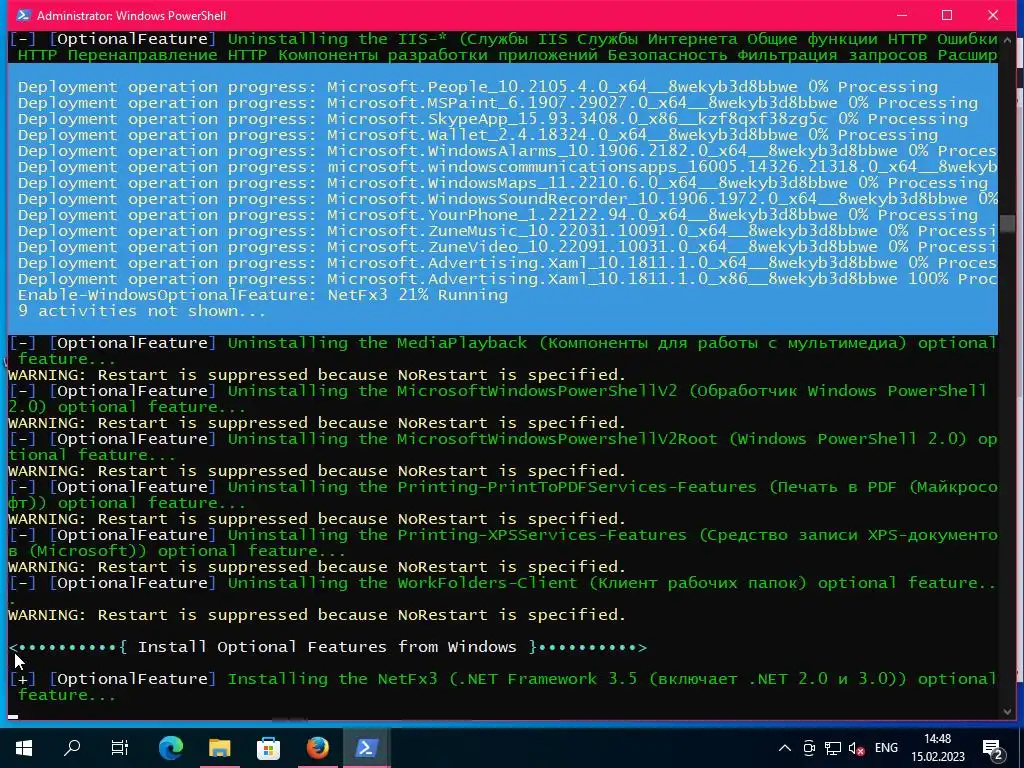Show hidden system tray icons
Image resolution: width=1024 pixels, height=768 pixels.
click(x=785, y=748)
